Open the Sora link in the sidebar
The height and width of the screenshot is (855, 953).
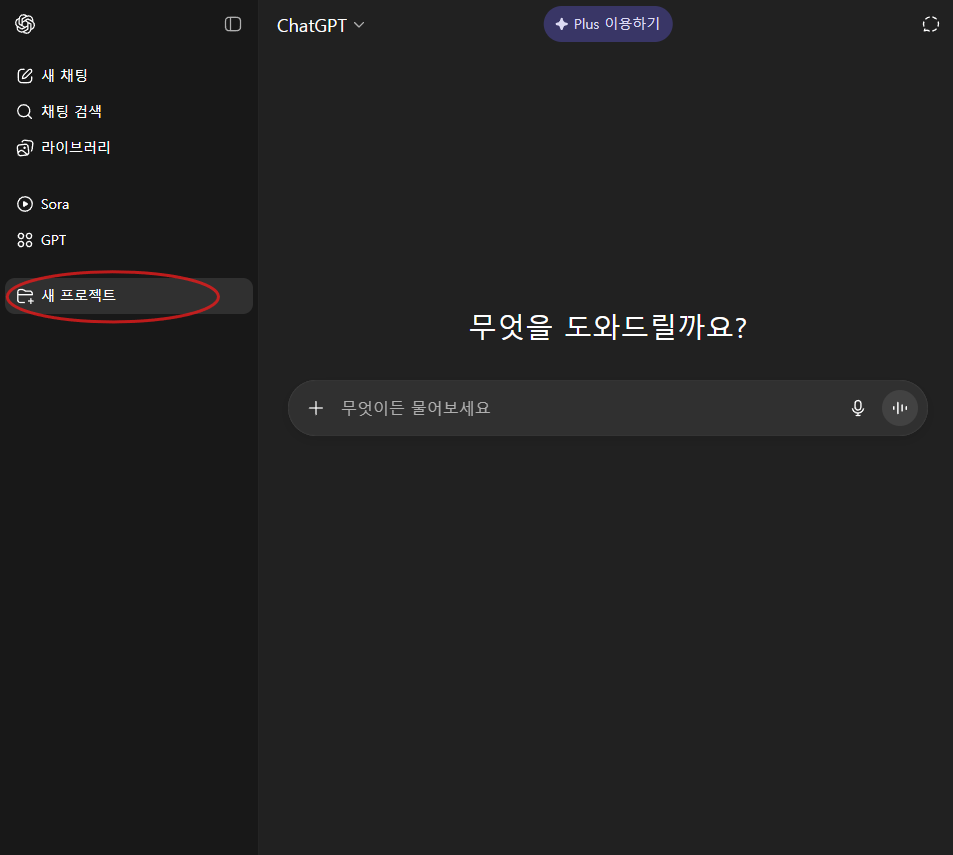(x=55, y=204)
